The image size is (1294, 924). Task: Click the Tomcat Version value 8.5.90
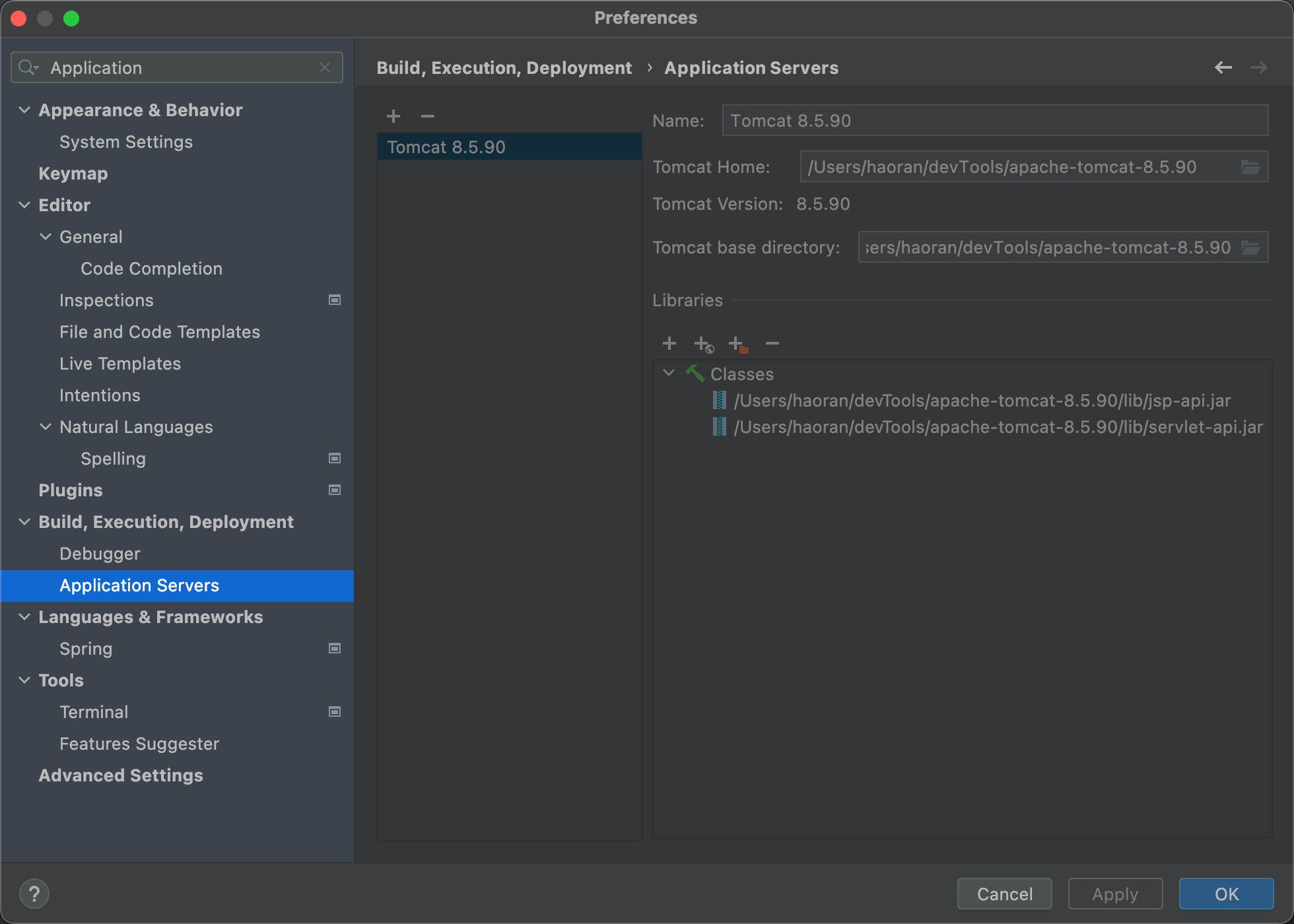[x=823, y=204]
